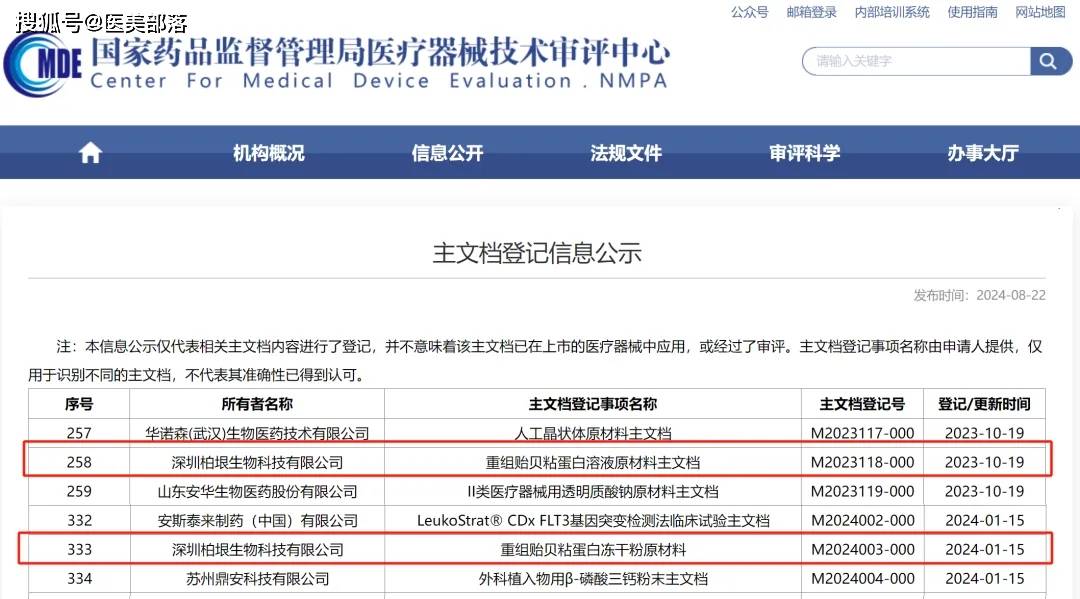Select row number 258 cell
The height and width of the screenshot is (599, 1080).
(79, 462)
